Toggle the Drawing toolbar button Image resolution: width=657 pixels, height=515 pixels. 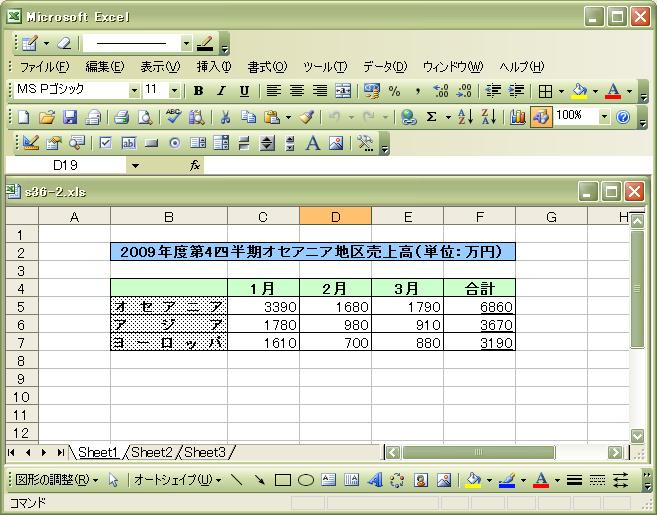click(541, 117)
